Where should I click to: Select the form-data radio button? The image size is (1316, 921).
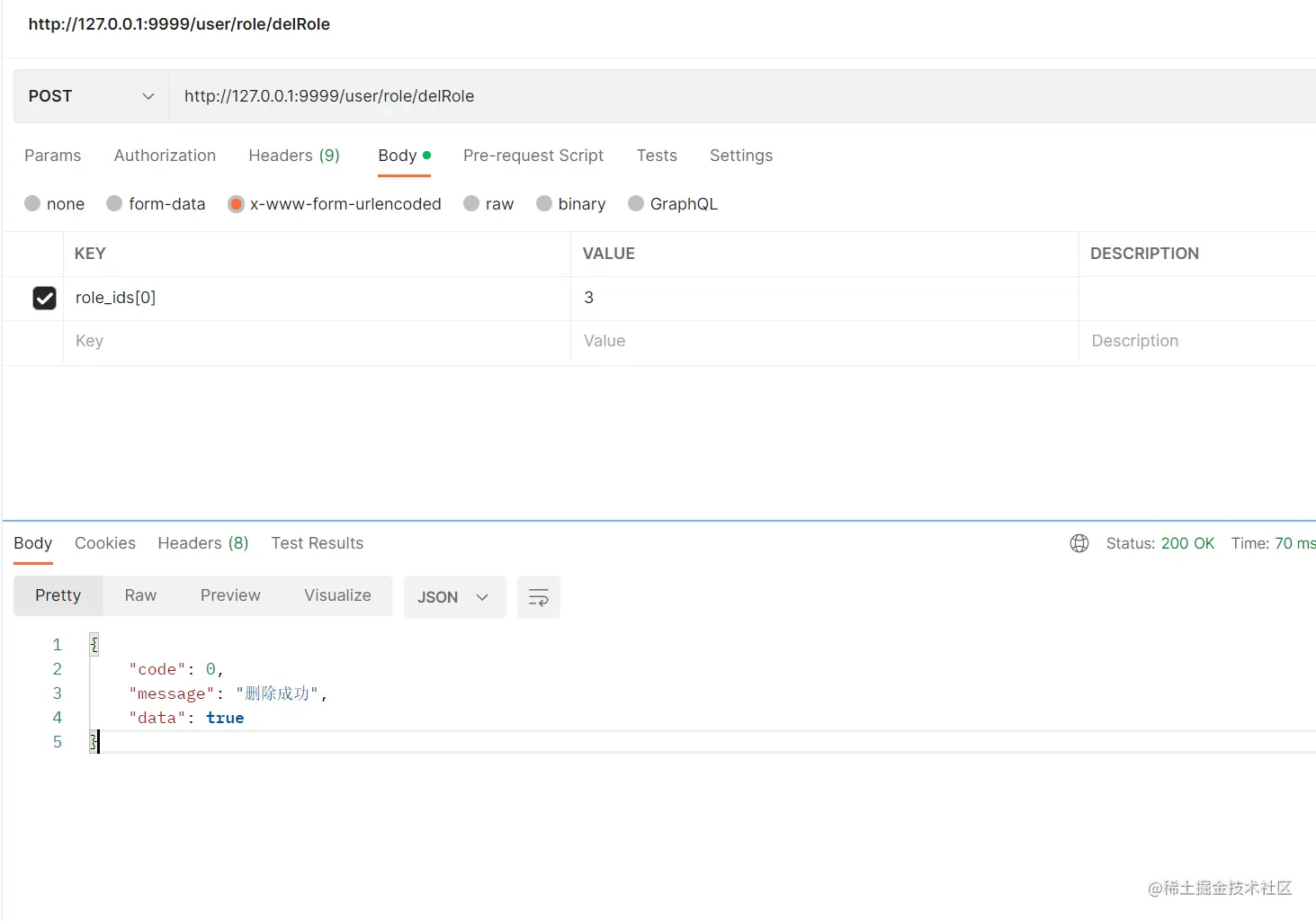pyautogui.click(x=114, y=203)
